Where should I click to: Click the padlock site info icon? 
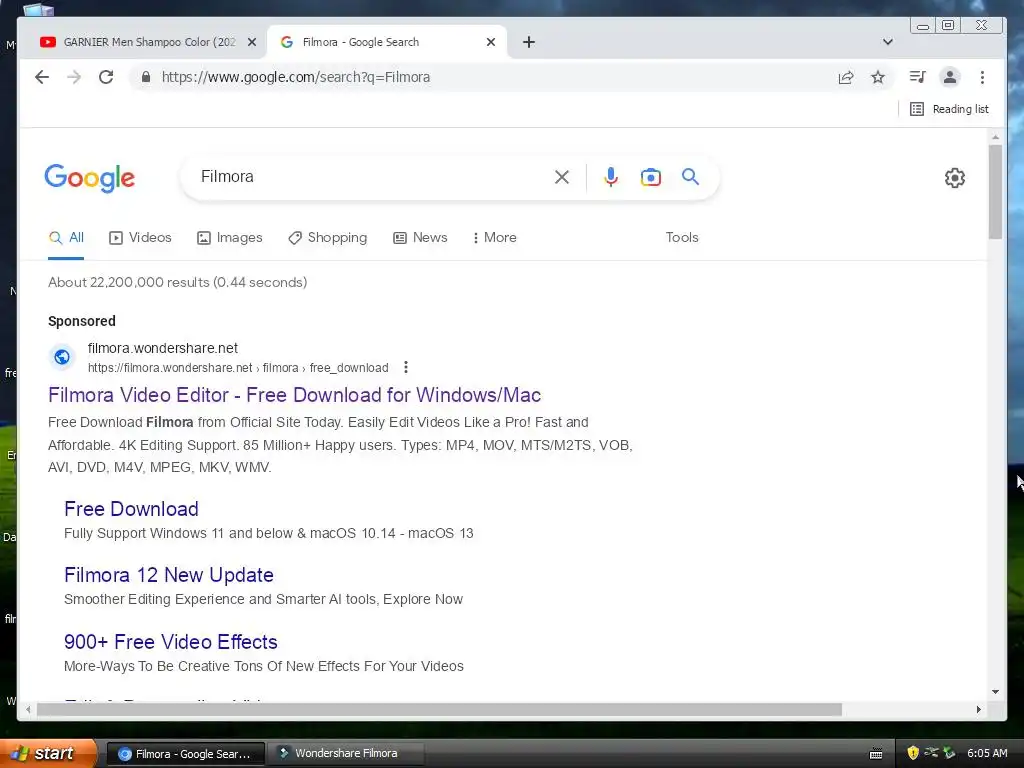[x=146, y=77]
